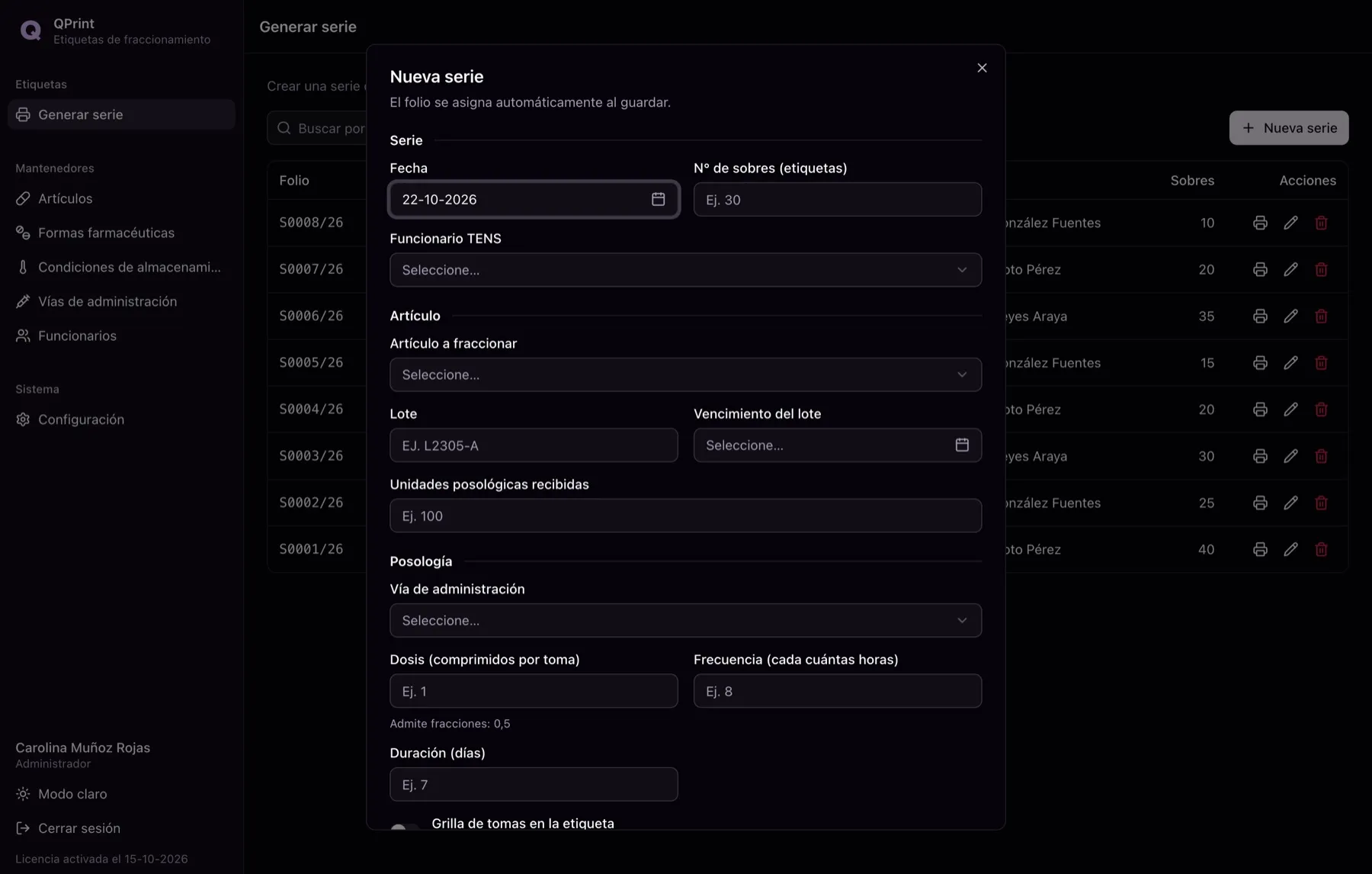The width and height of the screenshot is (1372, 874).
Task: Click the Dosis comprimidos por toma field
Action: (534, 691)
